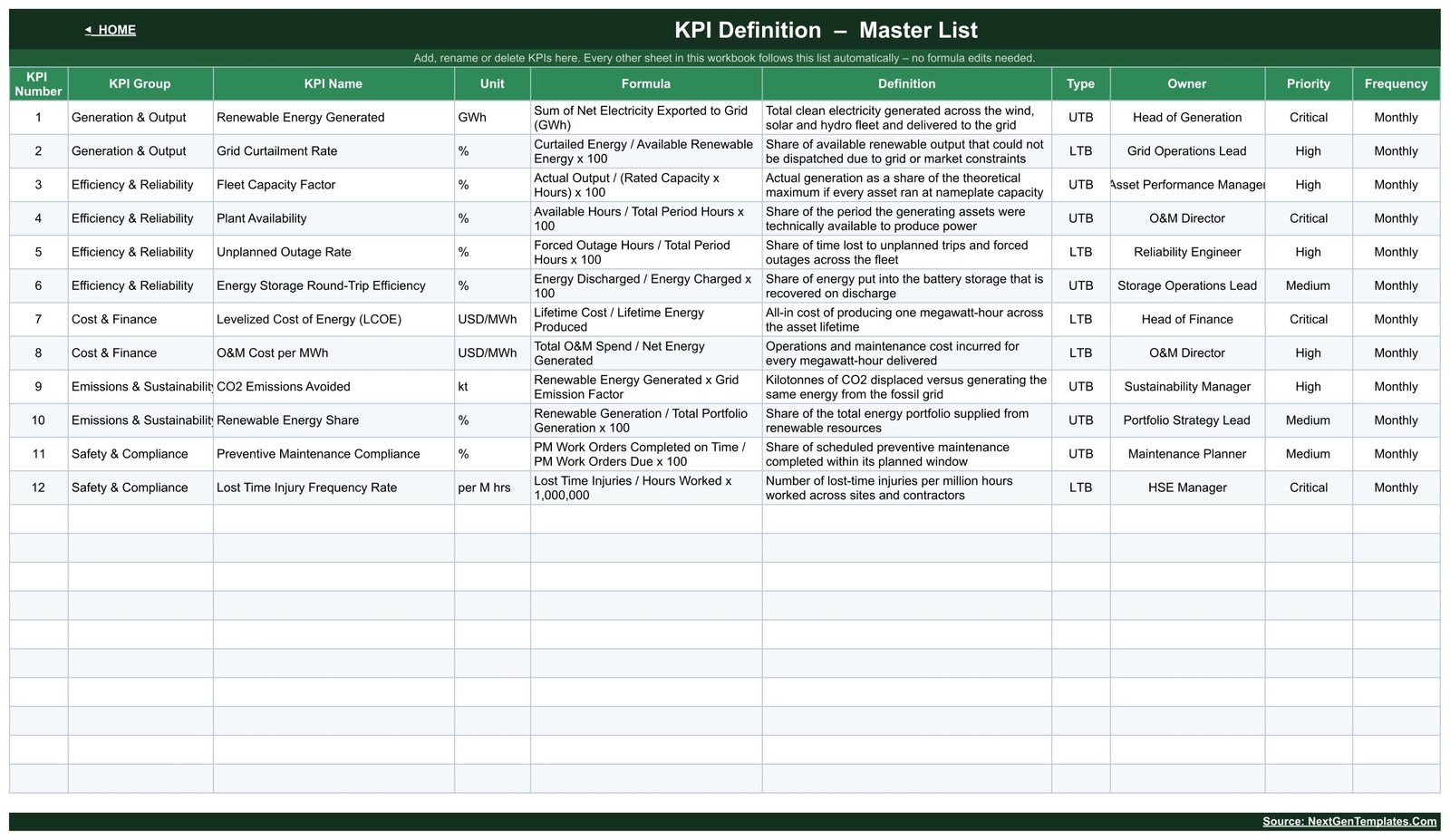Image resolution: width=1450 pixels, height=840 pixels.
Task: Select the 'Portfolio Strategy Lead' owner cell
Action: pos(1187,420)
